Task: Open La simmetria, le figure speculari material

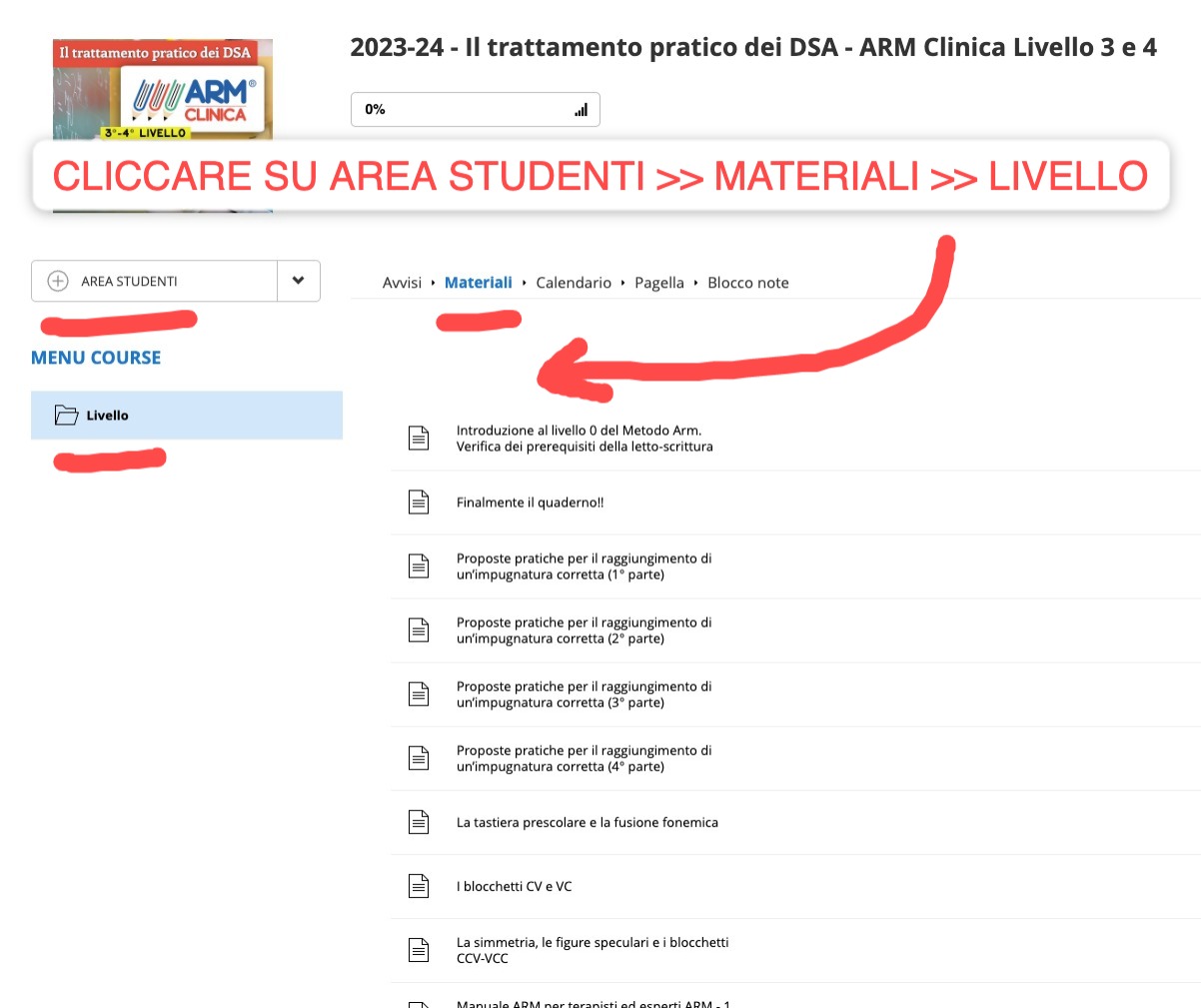Action: point(593,950)
